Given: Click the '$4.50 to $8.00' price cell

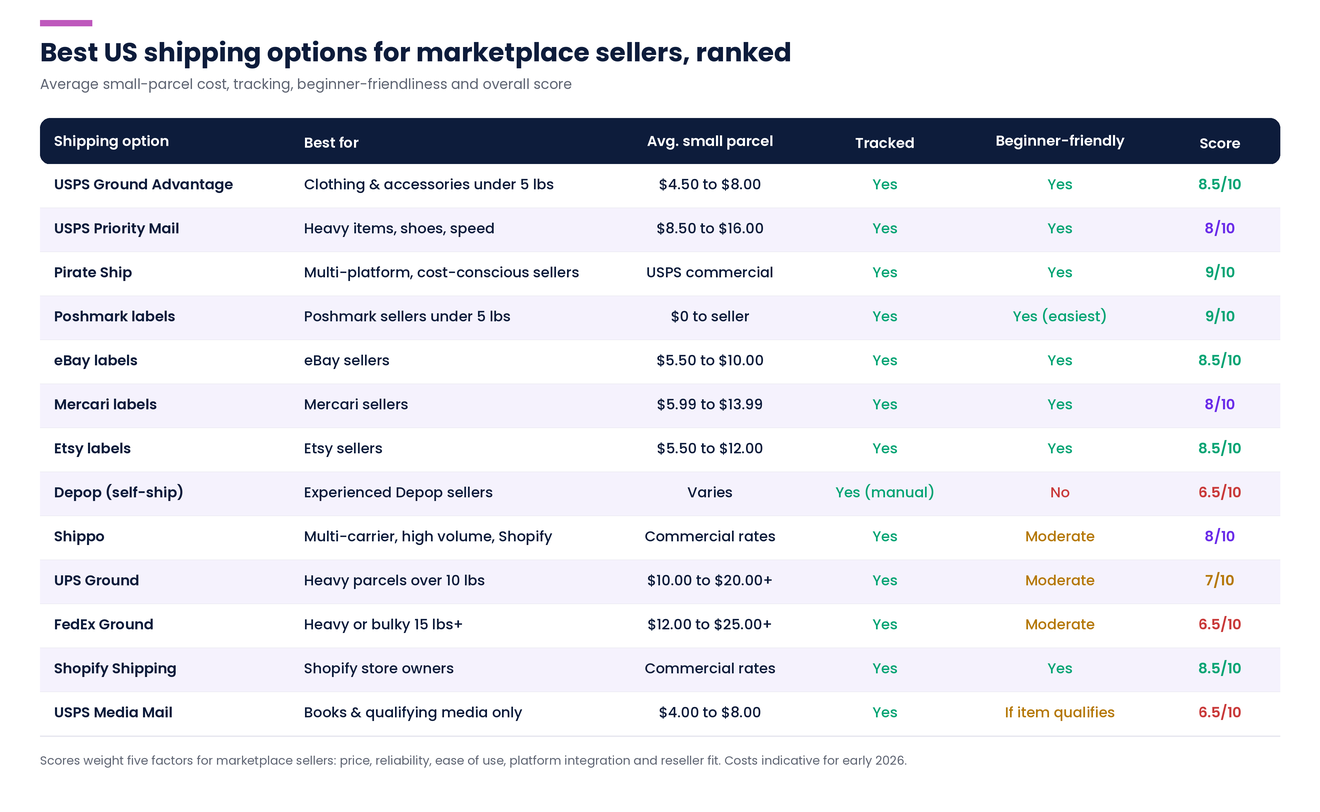Looking at the screenshot, I should [710, 184].
